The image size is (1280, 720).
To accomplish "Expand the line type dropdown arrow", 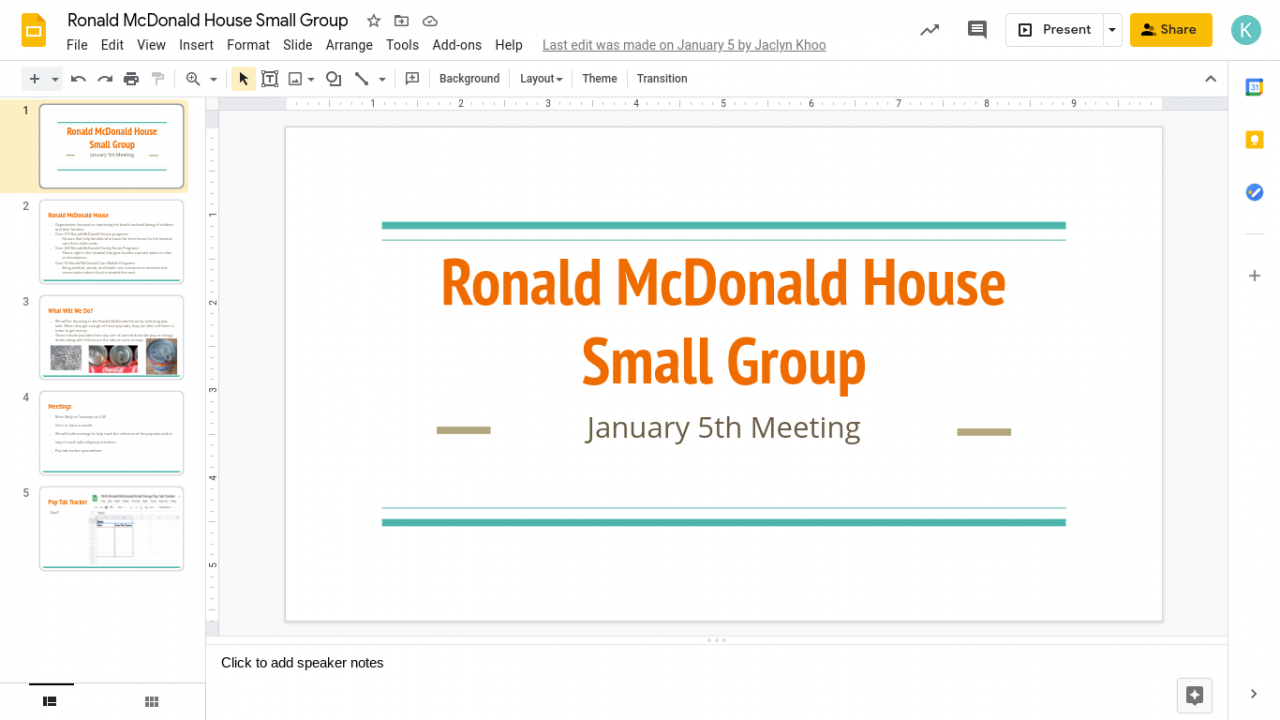I will [x=382, y=79].
